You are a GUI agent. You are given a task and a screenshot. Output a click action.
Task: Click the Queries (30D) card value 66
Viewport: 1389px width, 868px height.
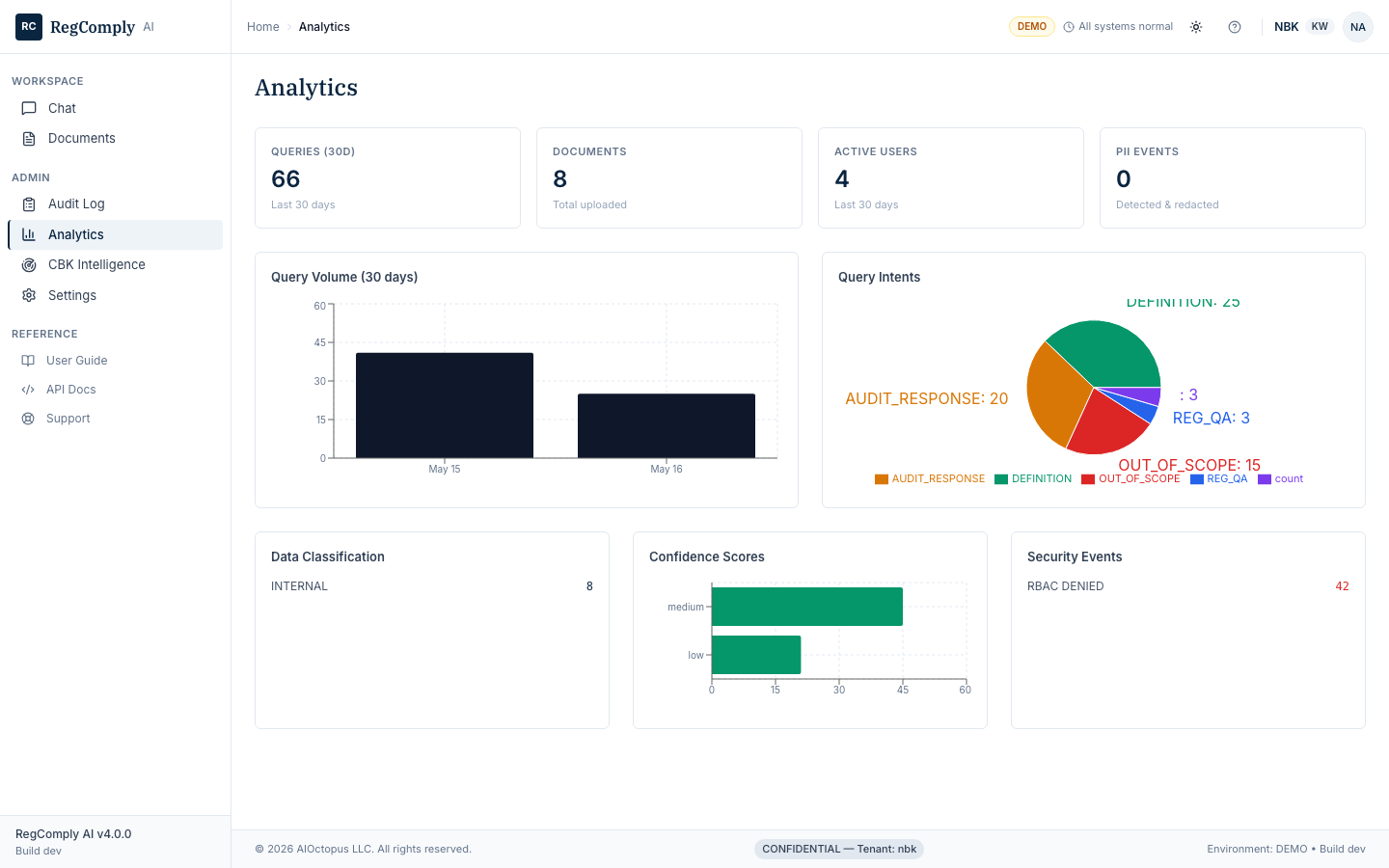pos(286,179)
